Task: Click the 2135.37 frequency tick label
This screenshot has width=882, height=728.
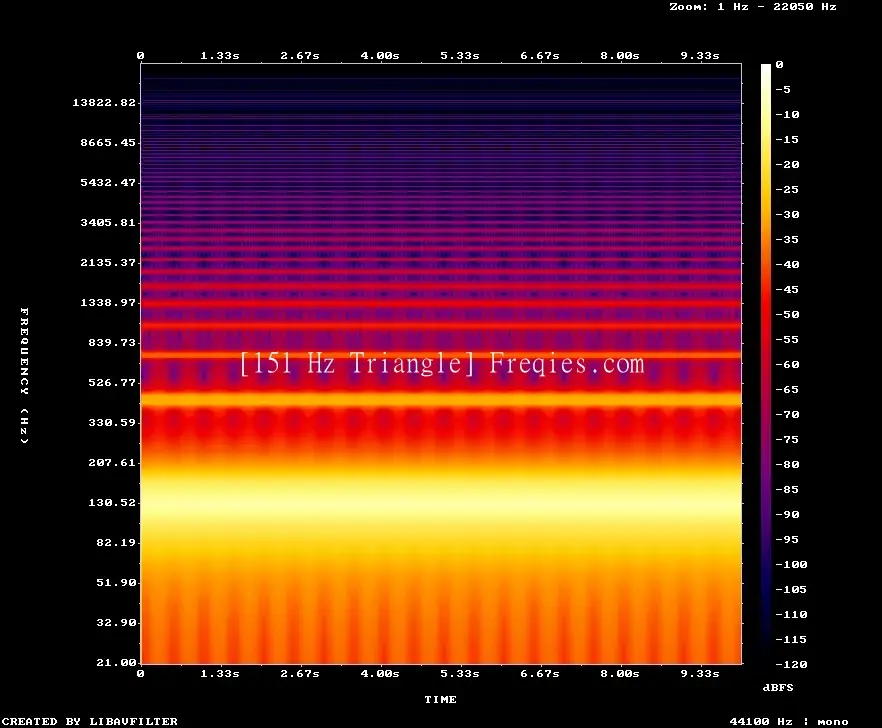Action: [108, 262]
